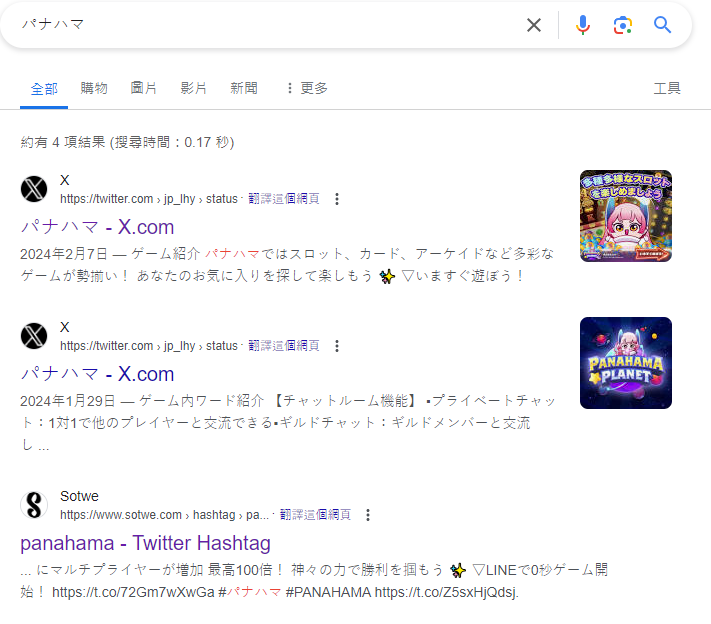
Task: Start voice search with the microphone icon
Action: point(583,25)
